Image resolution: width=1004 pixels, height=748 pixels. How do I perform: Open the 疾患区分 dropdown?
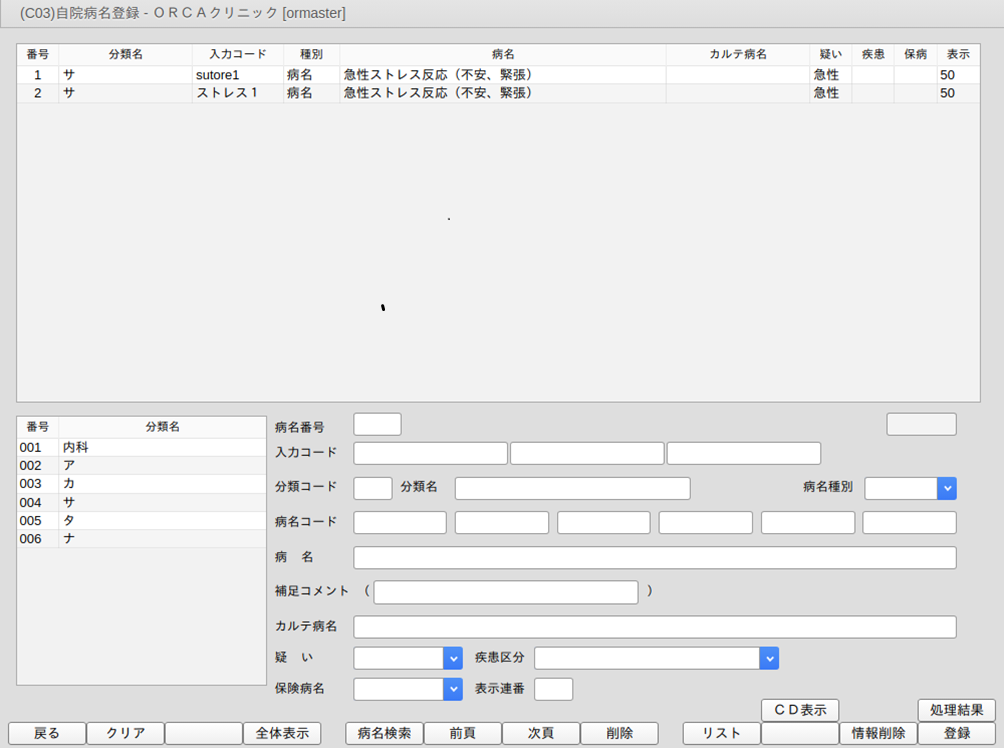(768, 658)
